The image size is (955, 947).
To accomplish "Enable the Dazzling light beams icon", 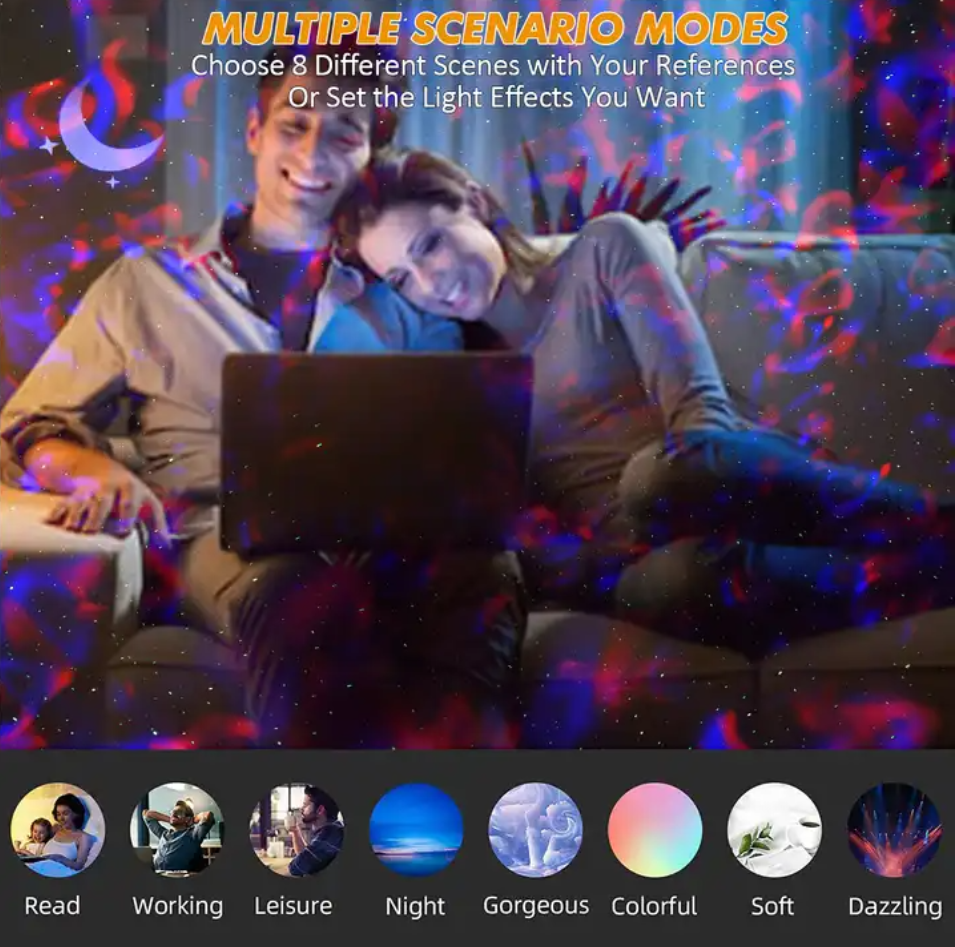I will (x=894, y=830).
